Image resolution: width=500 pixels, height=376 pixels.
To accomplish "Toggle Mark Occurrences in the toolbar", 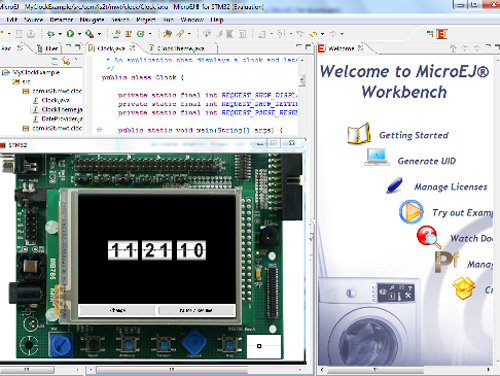I will pos(218,34).
